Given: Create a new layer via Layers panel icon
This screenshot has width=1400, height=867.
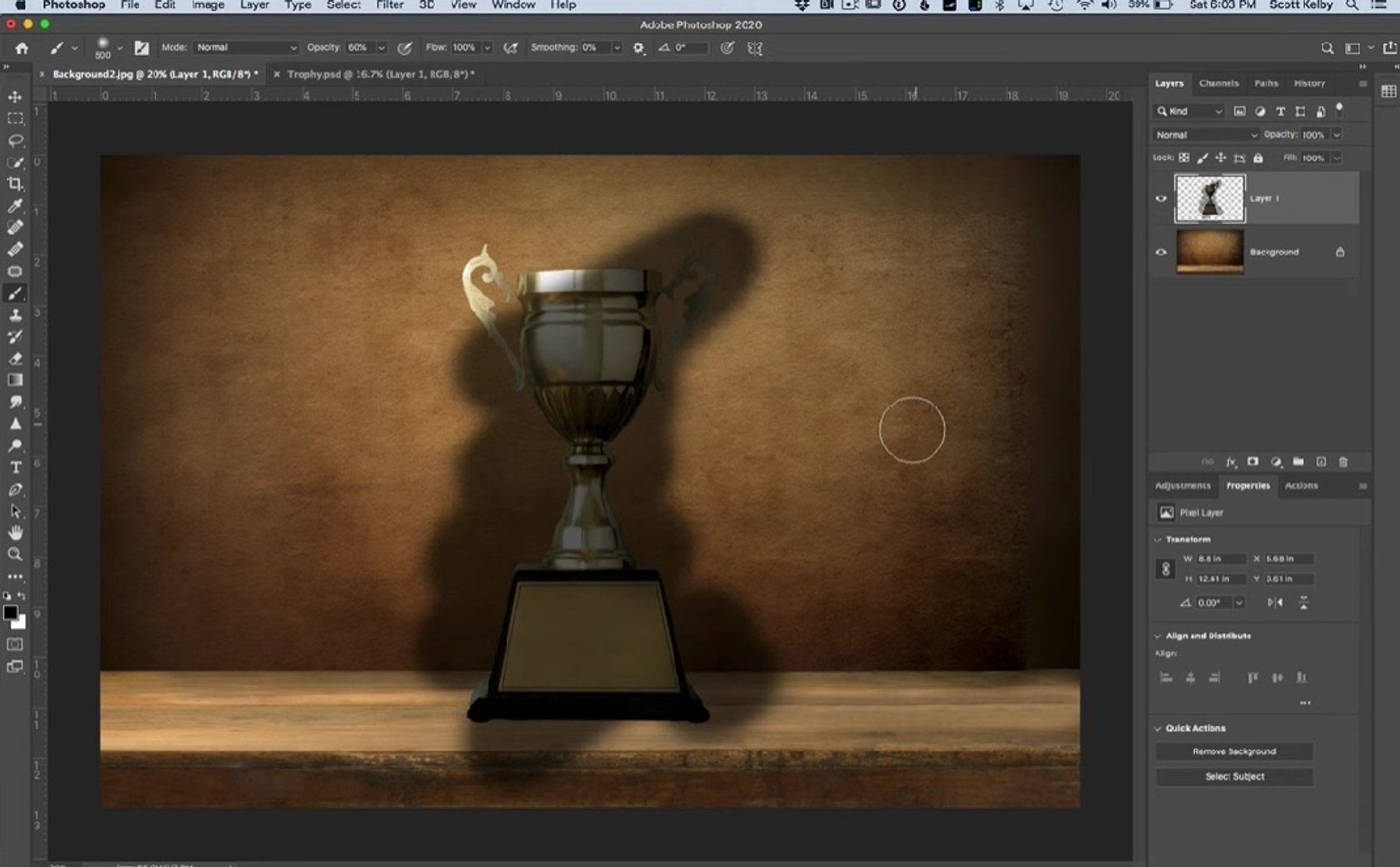Looking at the screenshot, I should click(x=1320, y=461).
